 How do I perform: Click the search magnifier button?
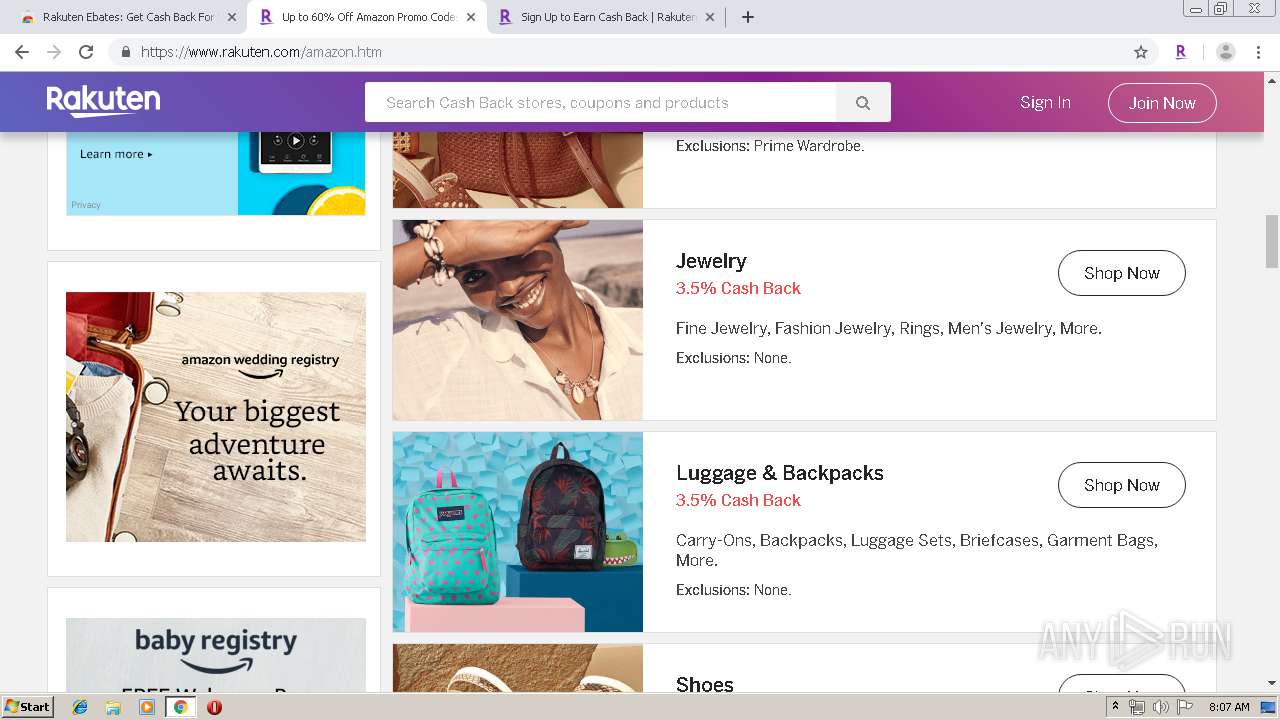pyautogui.click(x=863, y=102)
